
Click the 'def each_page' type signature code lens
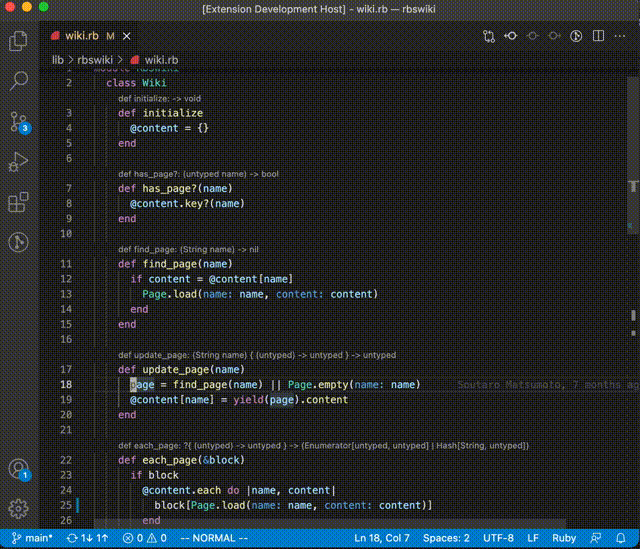[x=323, y=446]
